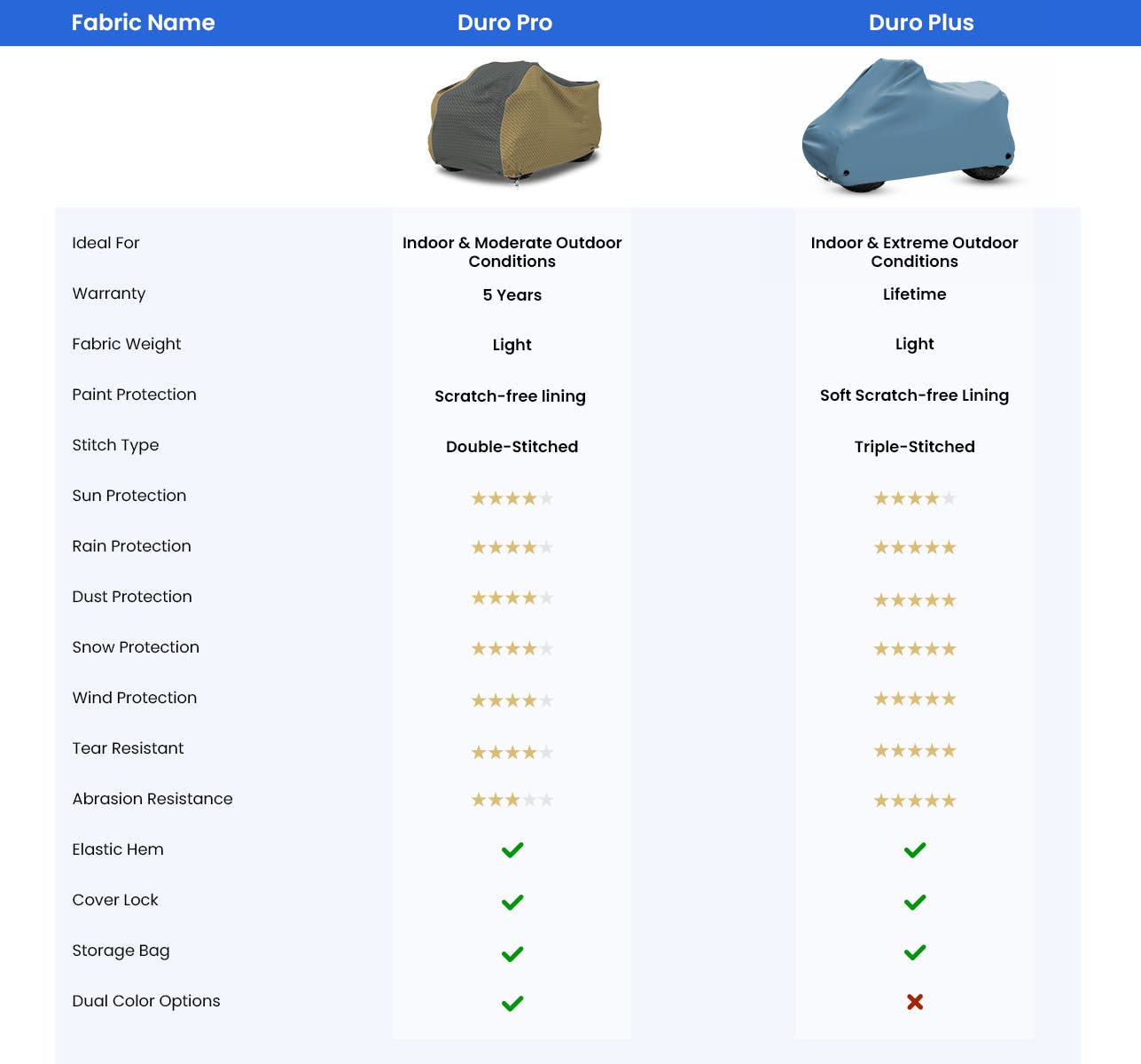Click the Duro Pro column header

click(504, 23)
